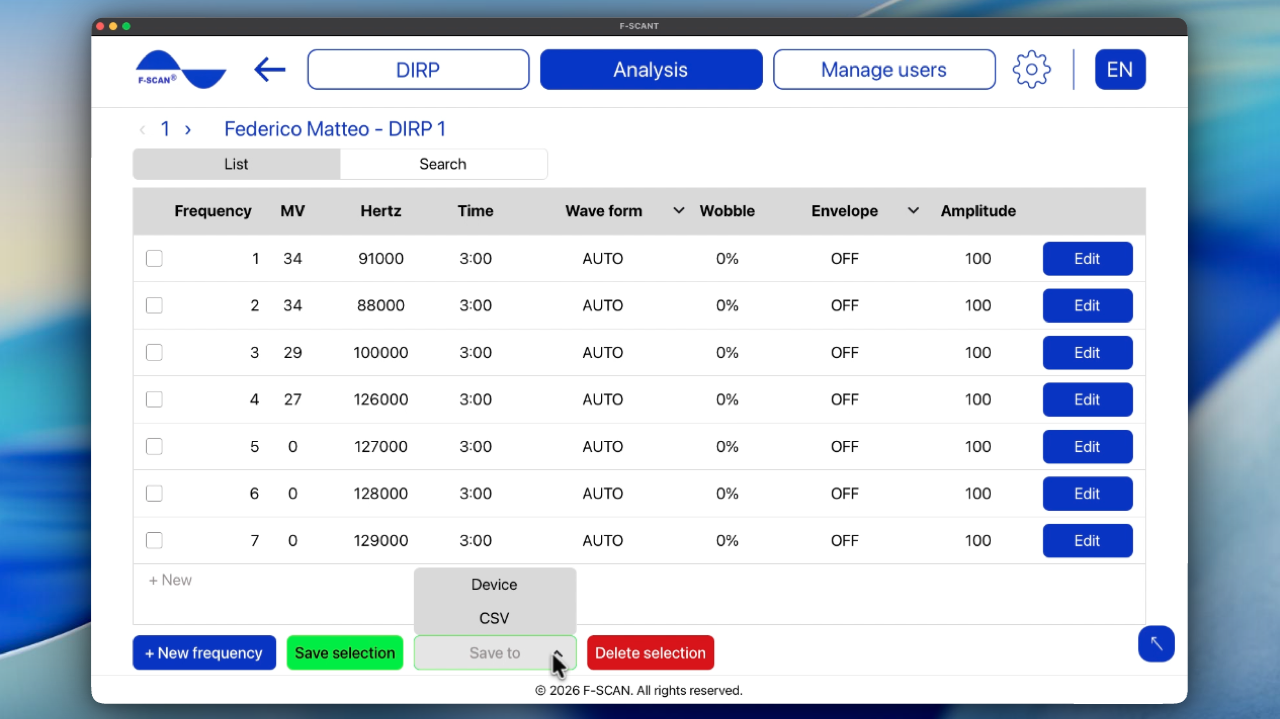Click the red Delete selection button

coord(650,653)
